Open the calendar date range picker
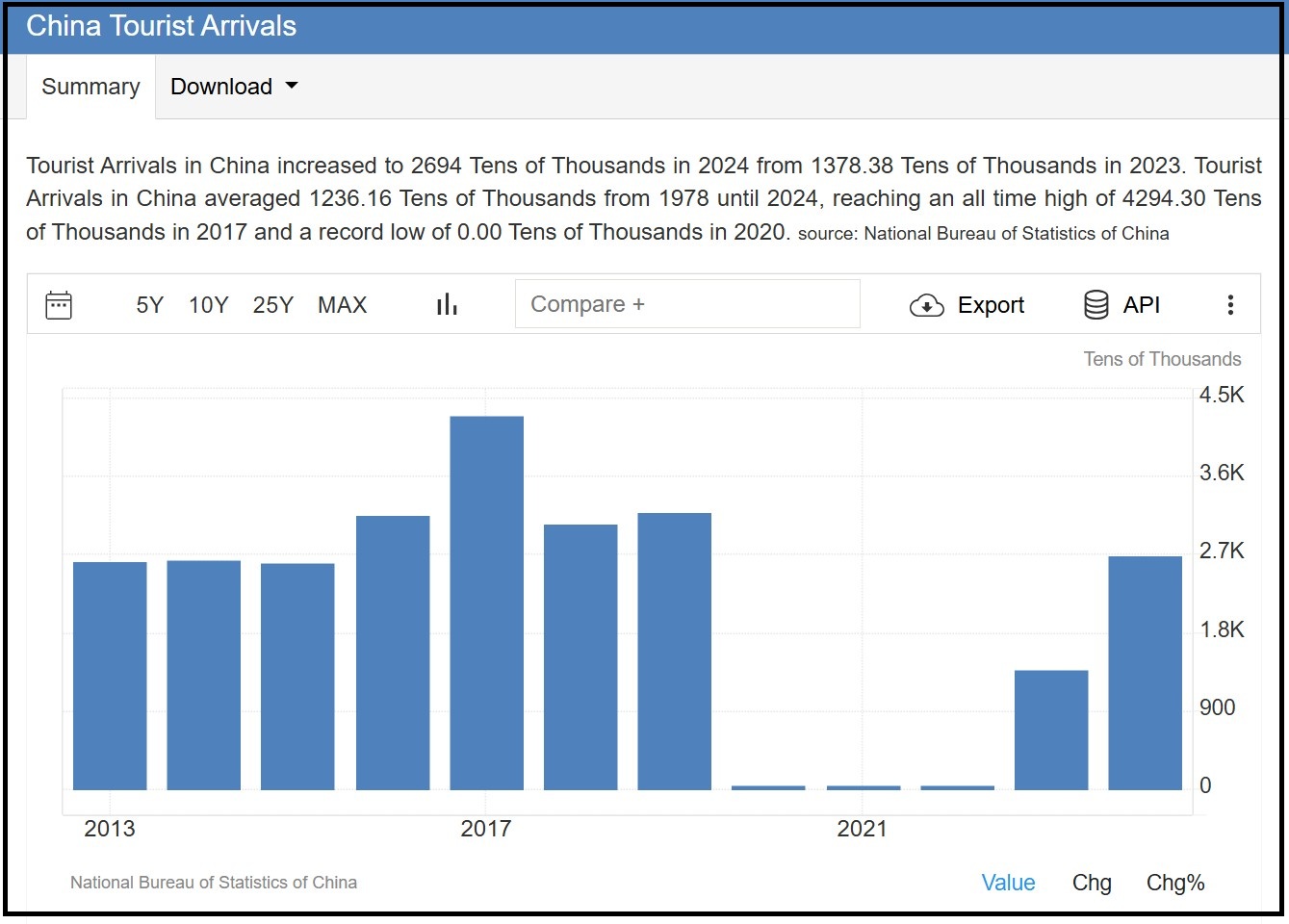The image size is (1289, 924). [x=59, y=304]
